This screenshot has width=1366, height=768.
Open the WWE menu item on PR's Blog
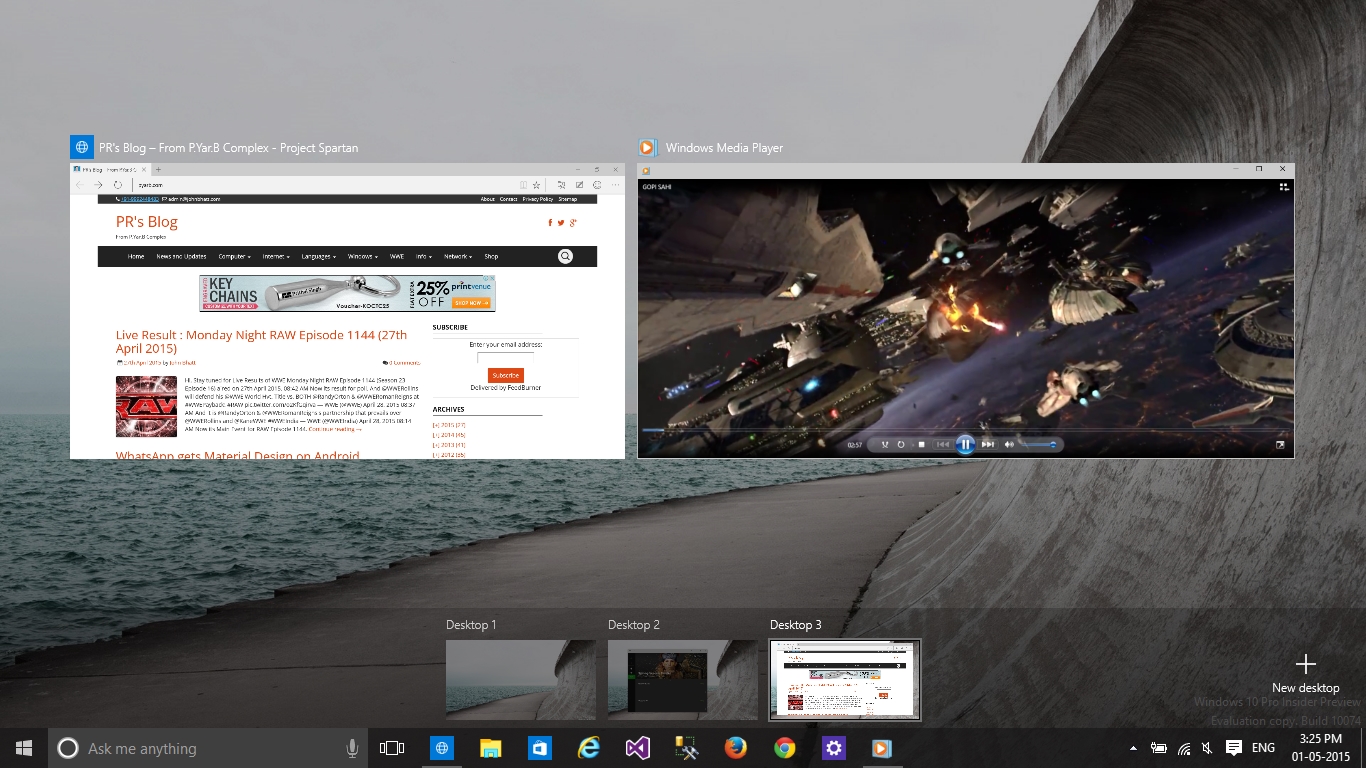397,256
